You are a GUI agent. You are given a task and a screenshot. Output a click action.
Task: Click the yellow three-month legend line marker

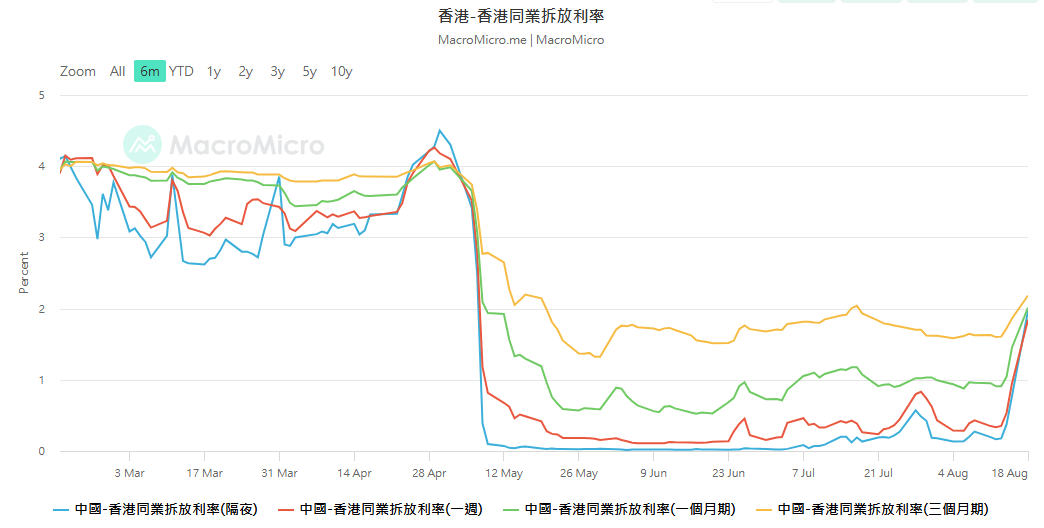764,510
